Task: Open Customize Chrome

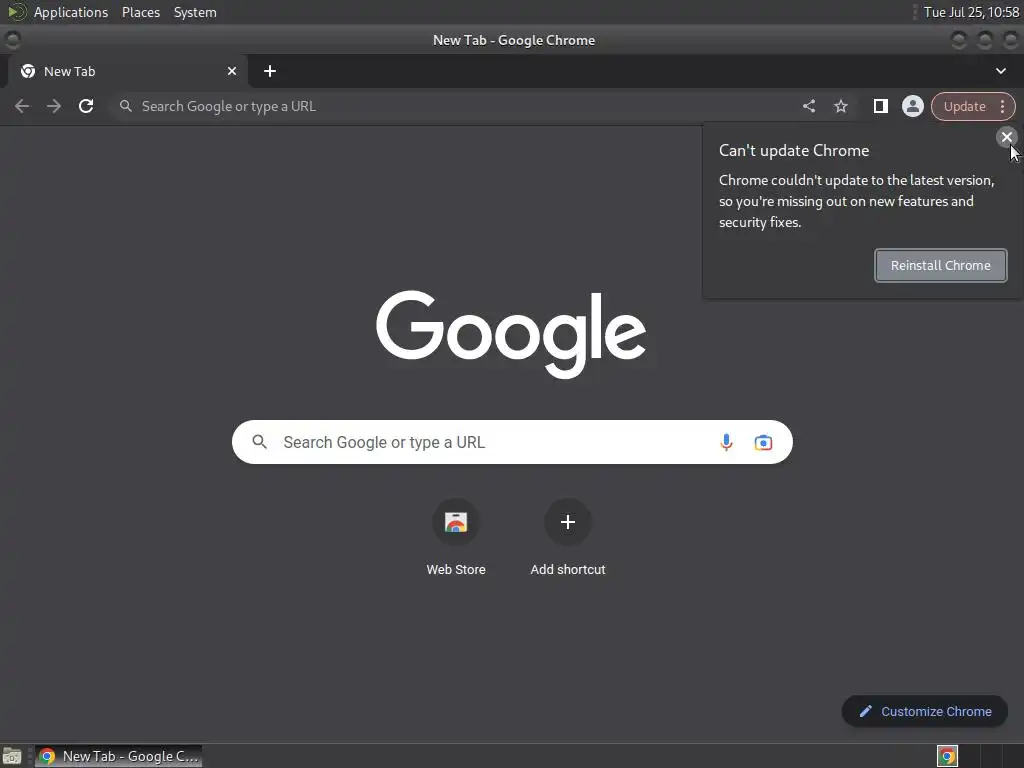Action: (x=925, y=711)
